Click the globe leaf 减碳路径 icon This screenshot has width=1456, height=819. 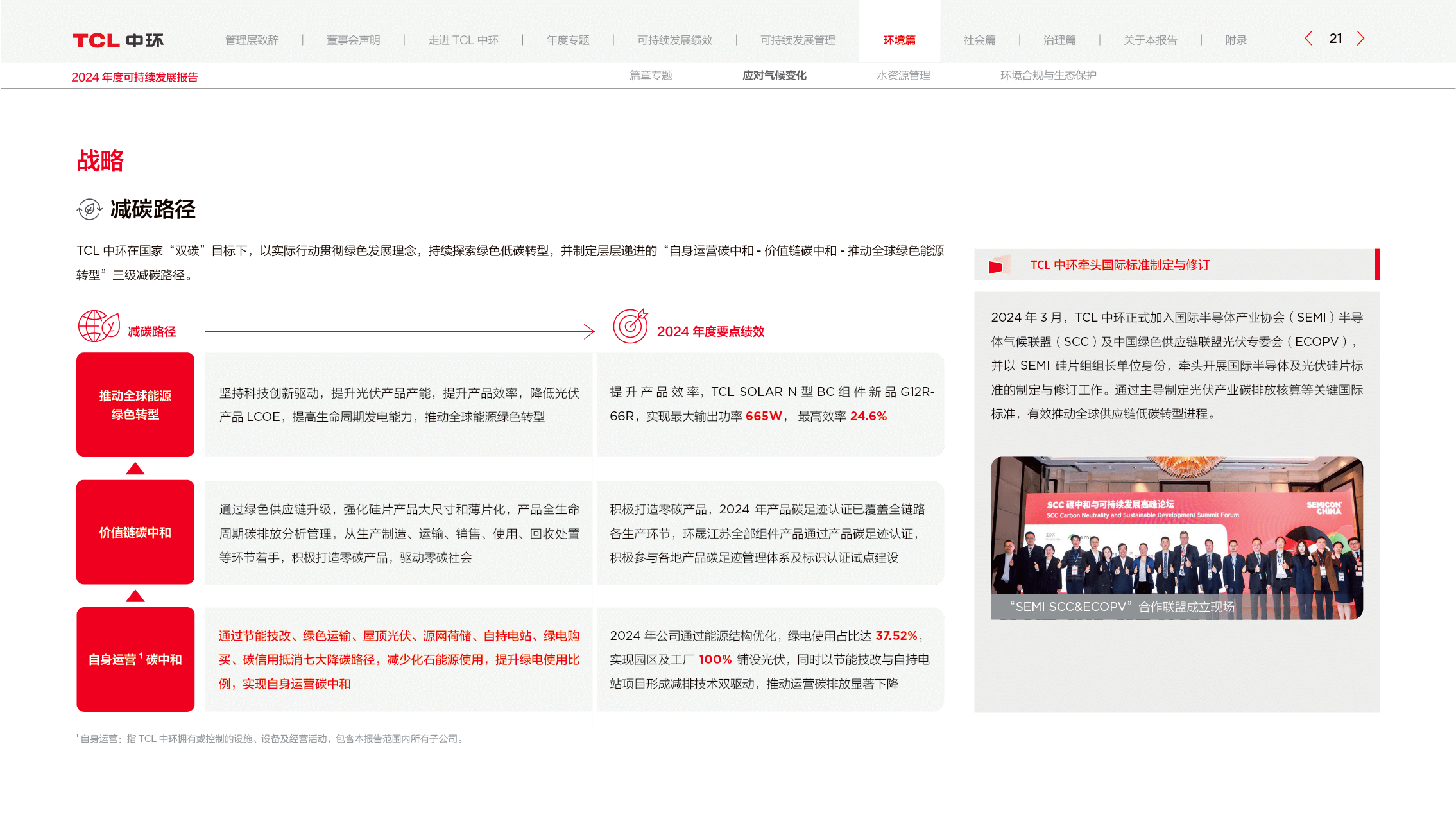coord(99,326)
